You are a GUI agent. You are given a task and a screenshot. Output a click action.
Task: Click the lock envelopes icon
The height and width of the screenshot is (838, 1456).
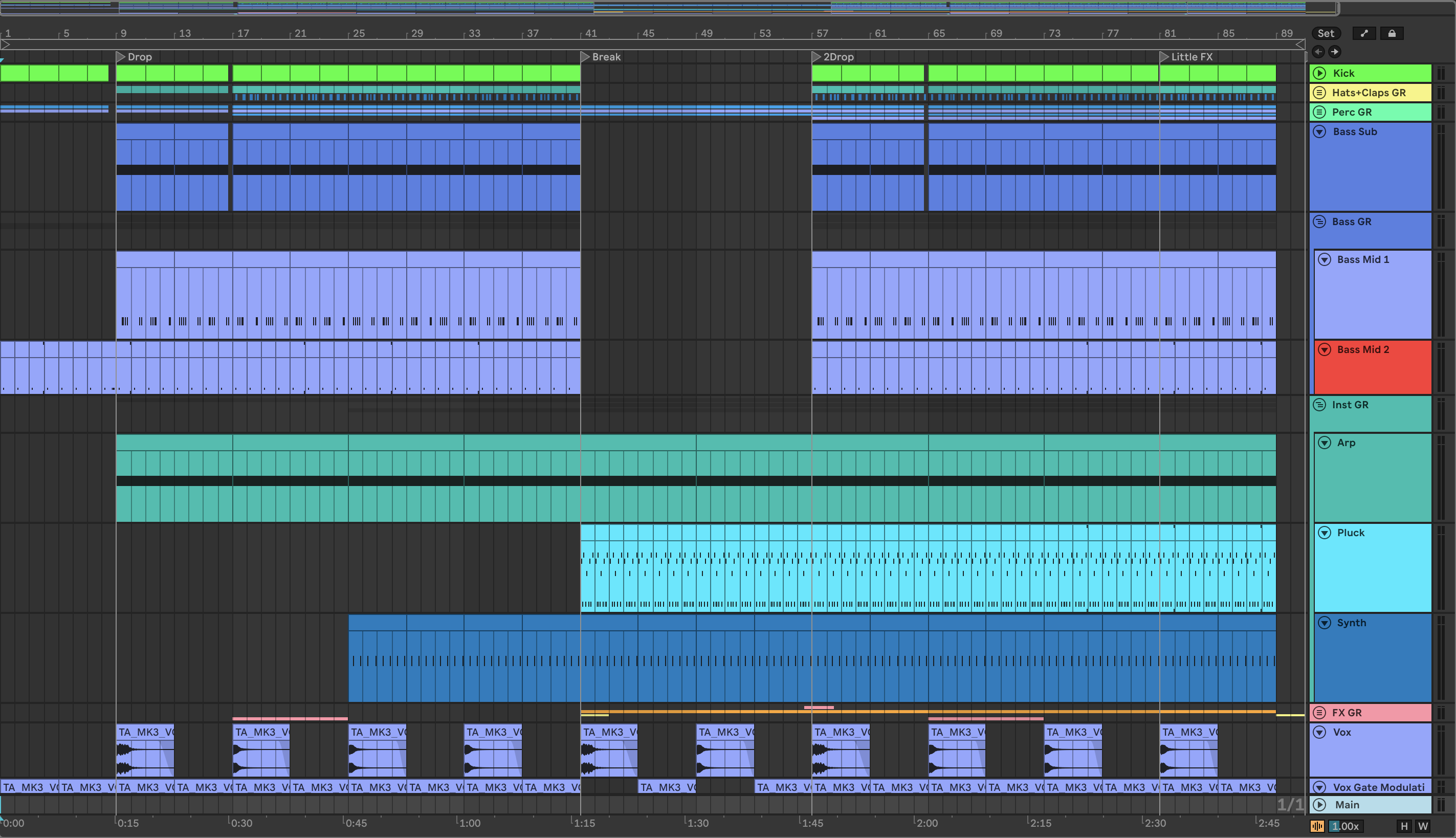[1392, 33]
